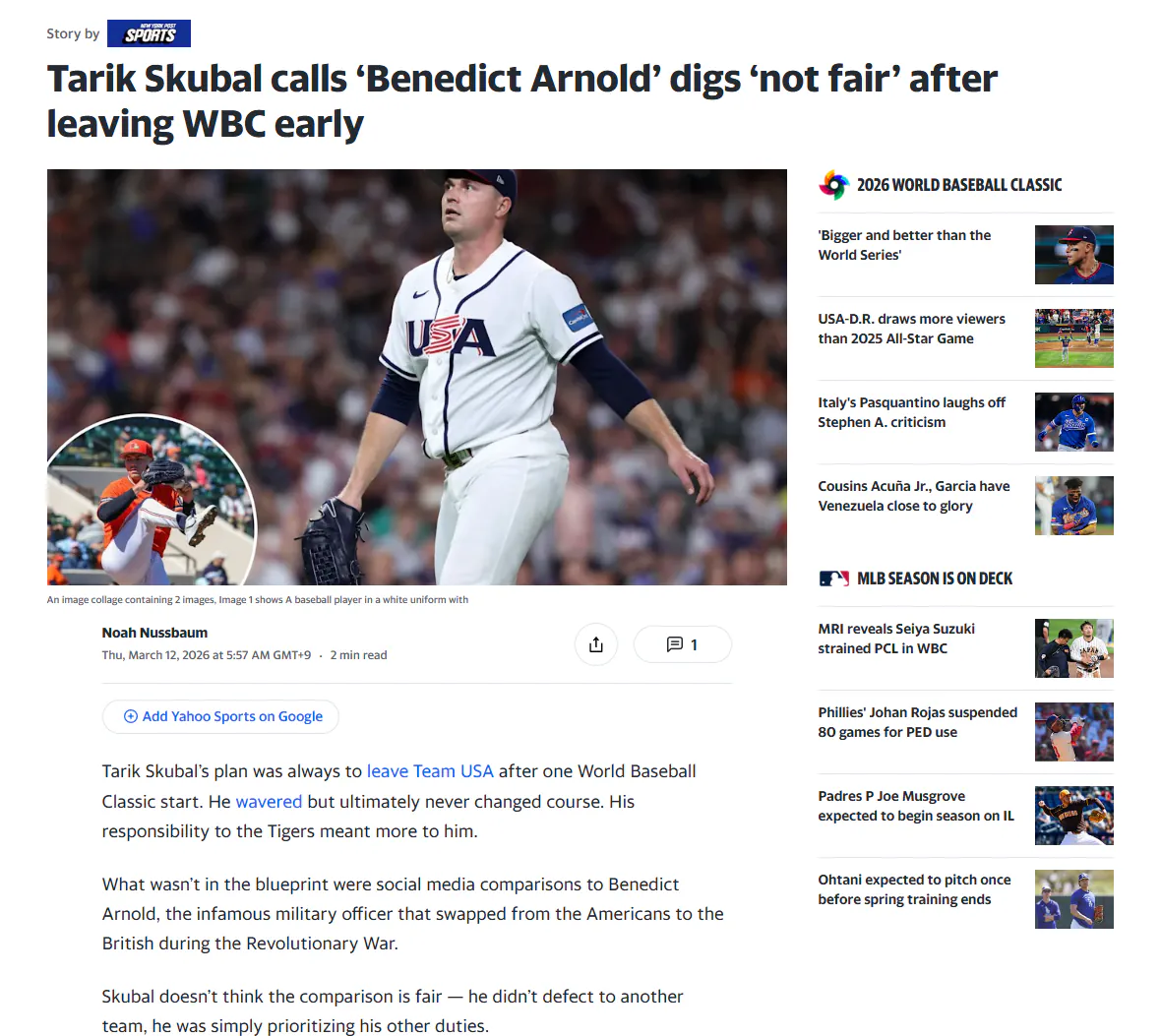Open the Johan Rojas suspended thumbnail
The height and width of the screenshot is (1036, 1161).
1073,732
